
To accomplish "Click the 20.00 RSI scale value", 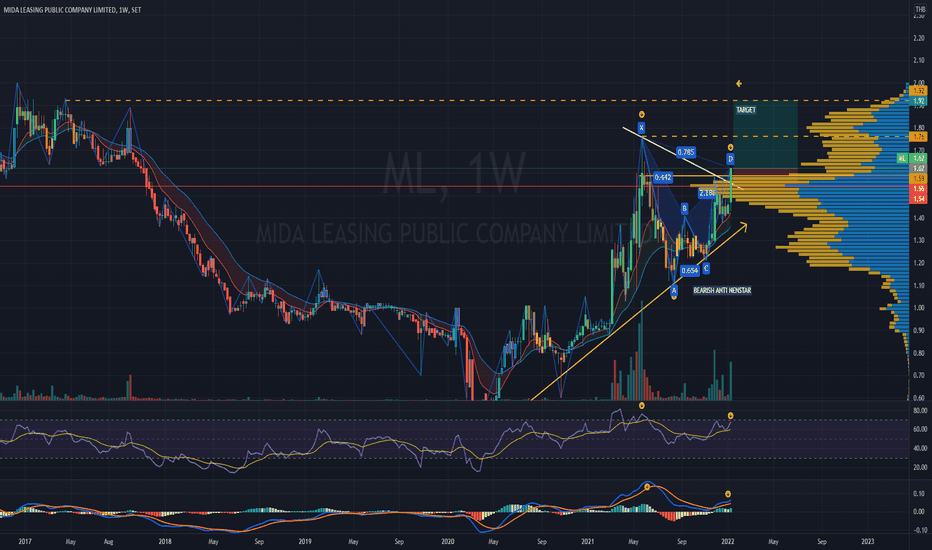I will (920, 467).
